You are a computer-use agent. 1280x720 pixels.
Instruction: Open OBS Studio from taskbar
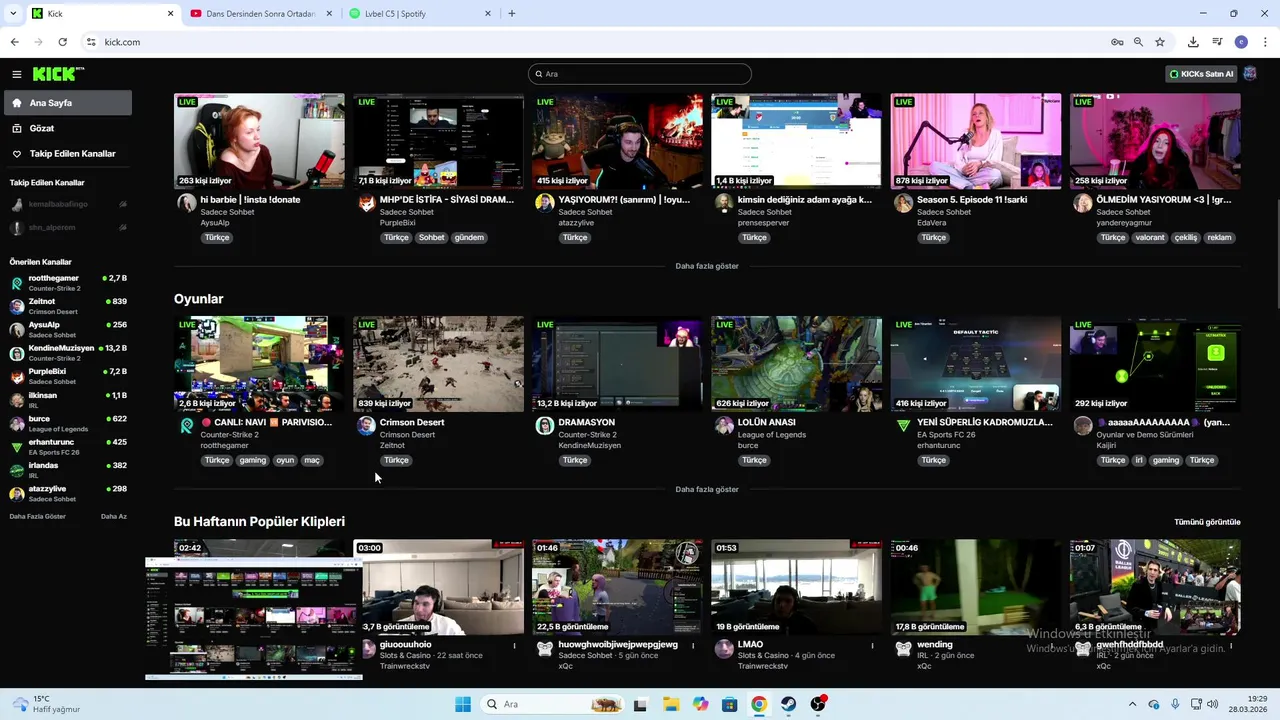click(819, 704)
